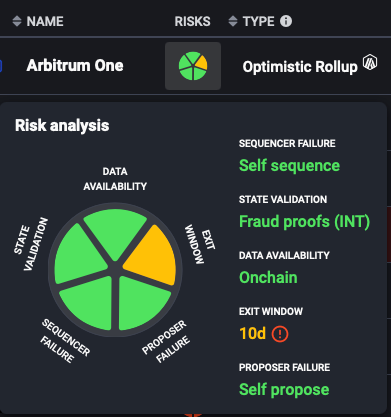Click the Optimistic Rollup type label
The height and width of the screenshot is (417, 391).
[x=300, y=67]
